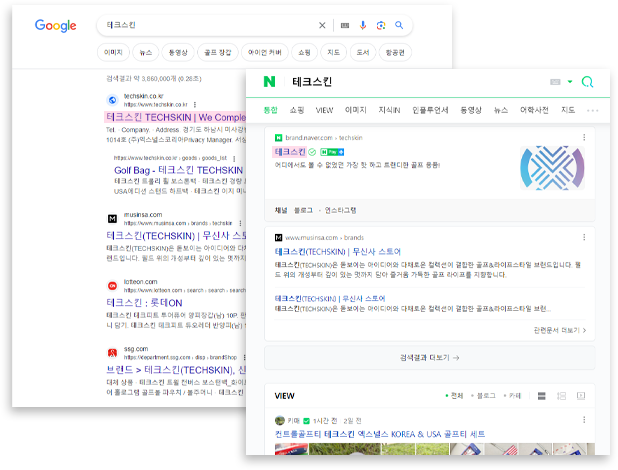This screenshot has height=470, width=618.
Task: Open the 블로그 channel link of brand card
Action: pos(303,210)
